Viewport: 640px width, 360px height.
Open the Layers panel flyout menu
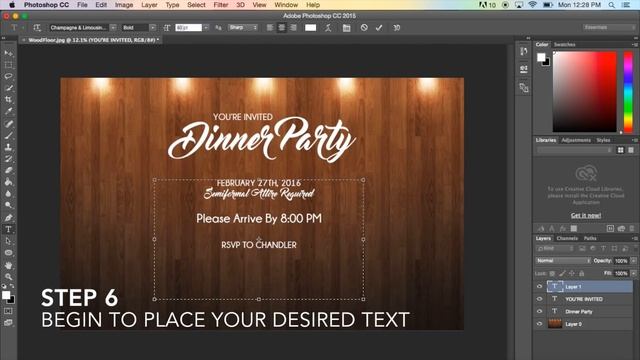(x=635, y=238)
